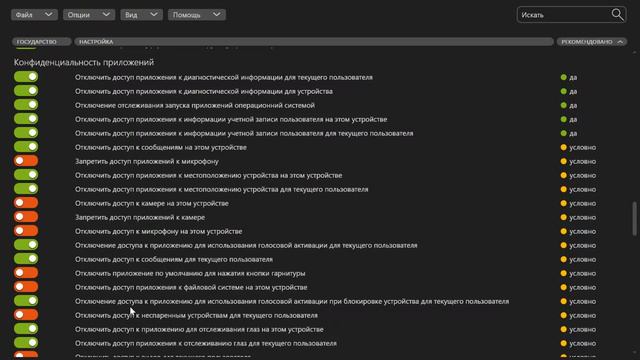640x360 pixels.
Task: Disable toggle for Отключить доступ к сообщениям на этом устройстве
Action: pos(26,147)
